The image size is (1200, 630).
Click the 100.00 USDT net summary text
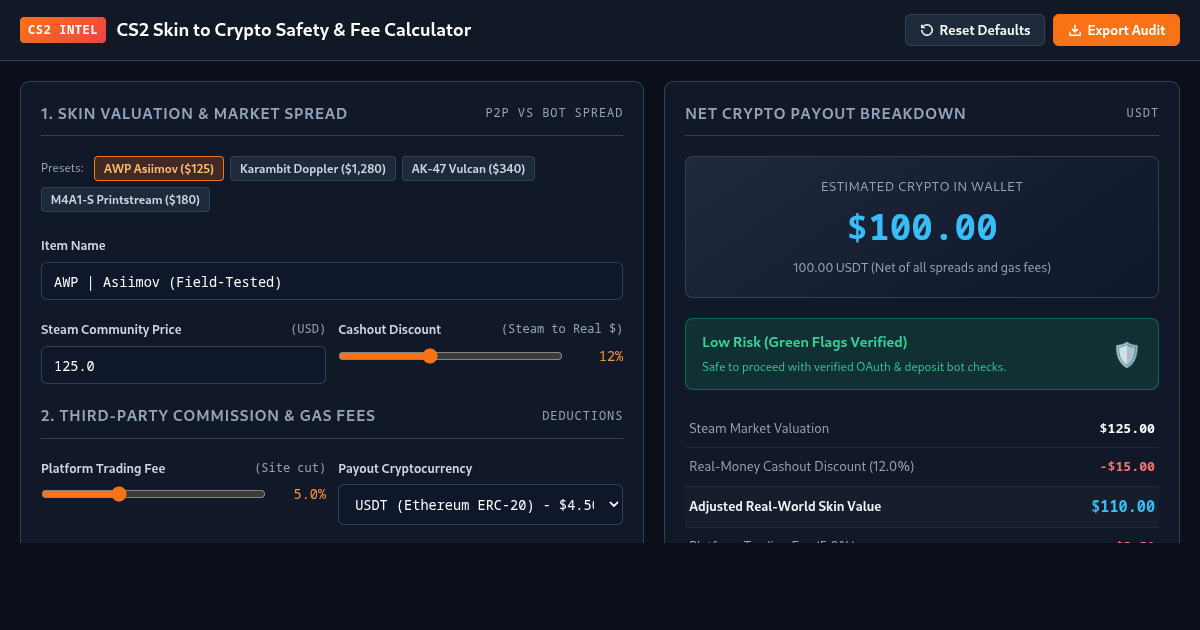(922, 268)
